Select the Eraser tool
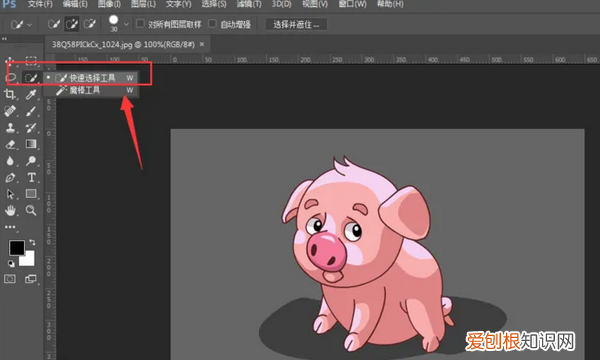The height and width of the screenshot is (360, 600). (x=10, y=144)
